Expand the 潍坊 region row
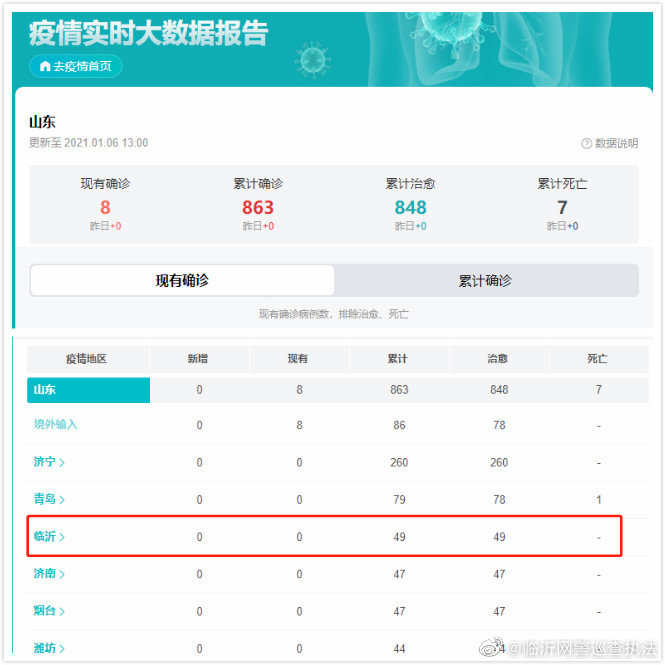Viewport: 665px width, 665px height. (49, 648)
